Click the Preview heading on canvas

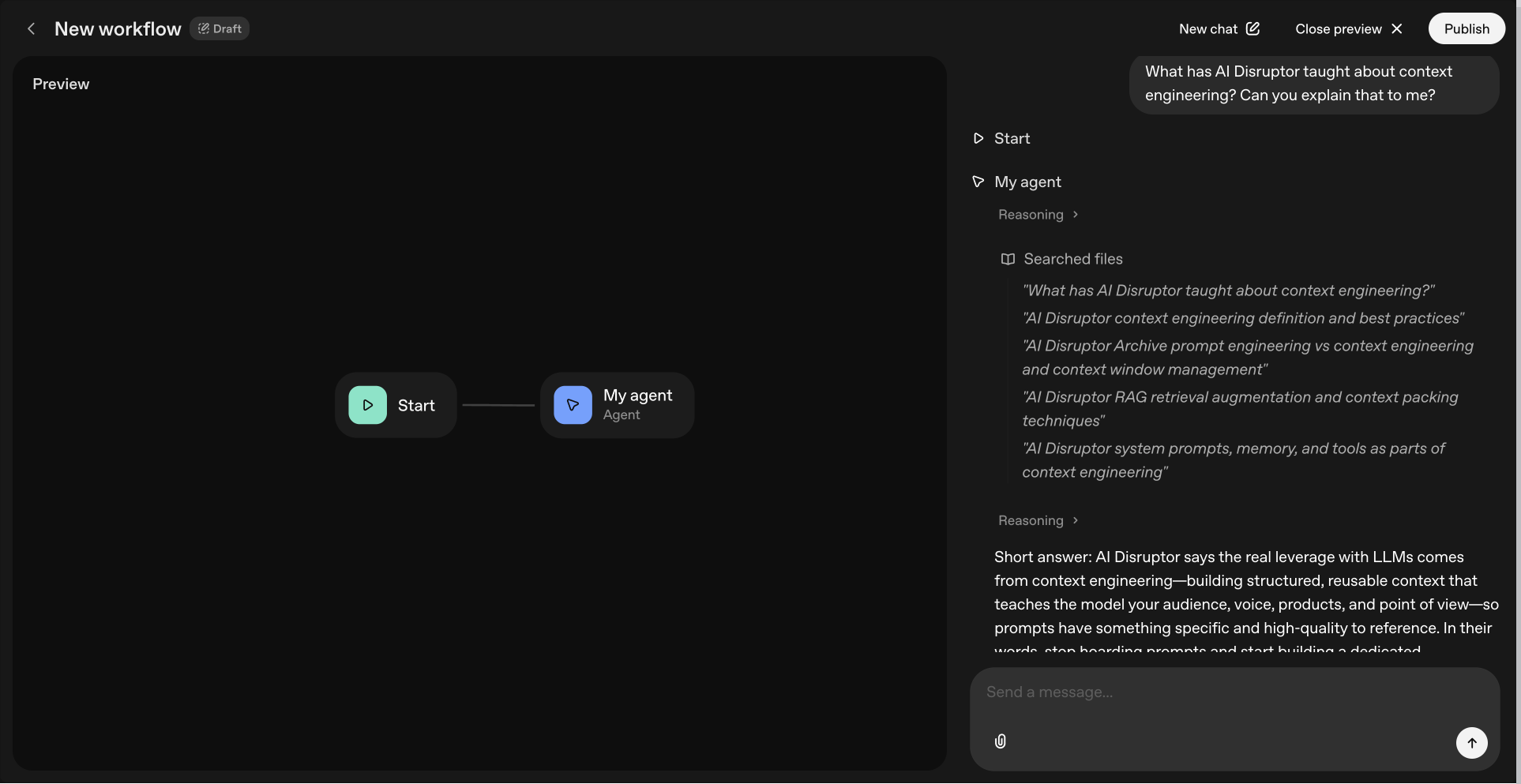tap(61, 84)
